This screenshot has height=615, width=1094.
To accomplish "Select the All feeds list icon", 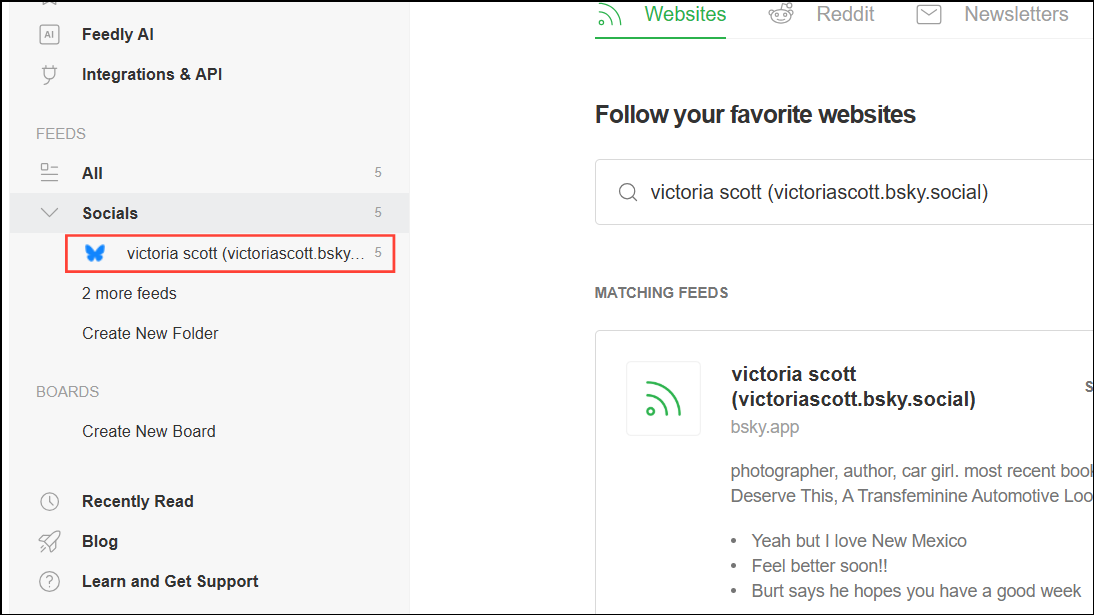I will point(49,172).
